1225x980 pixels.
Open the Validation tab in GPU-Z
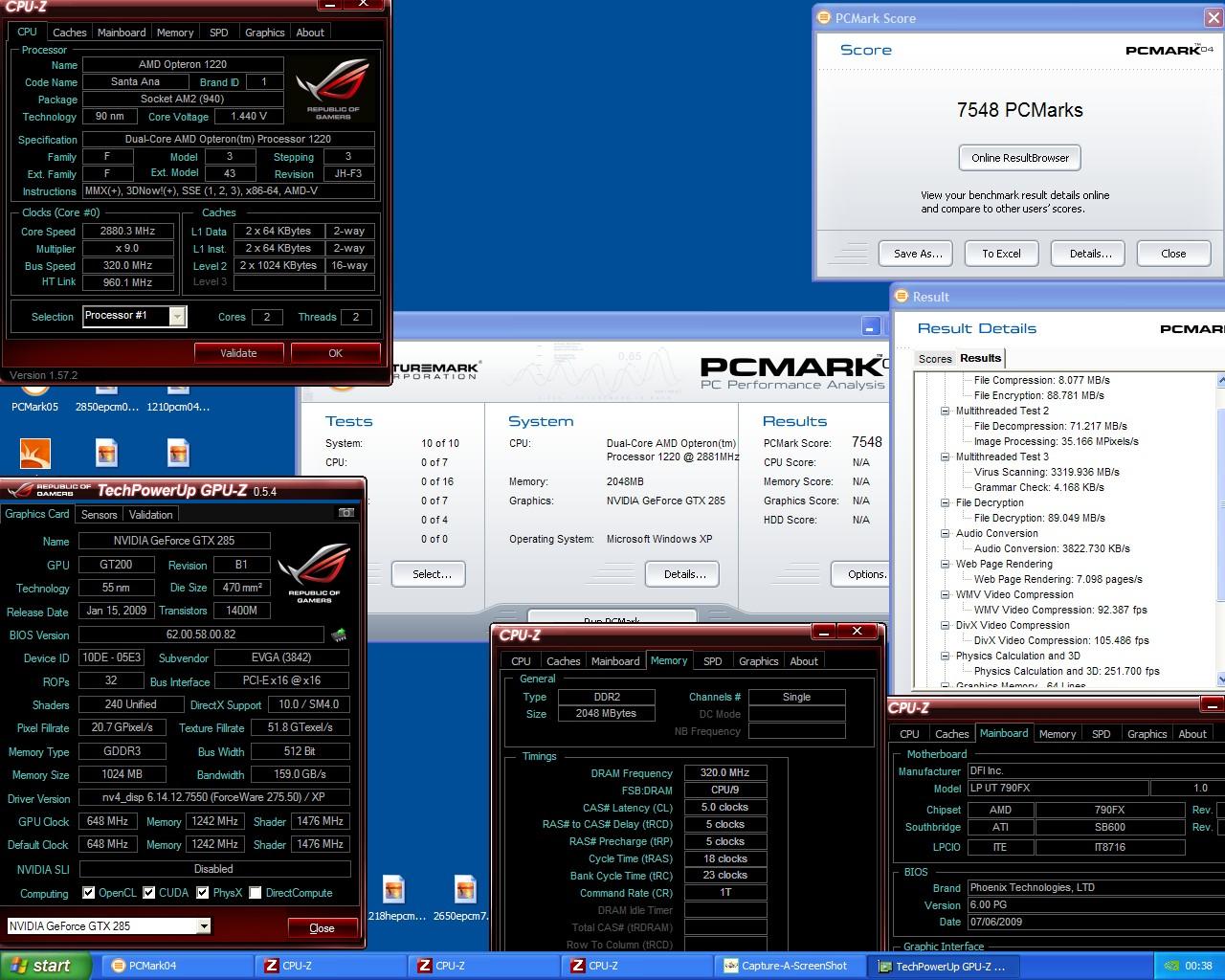pos(151,515)
